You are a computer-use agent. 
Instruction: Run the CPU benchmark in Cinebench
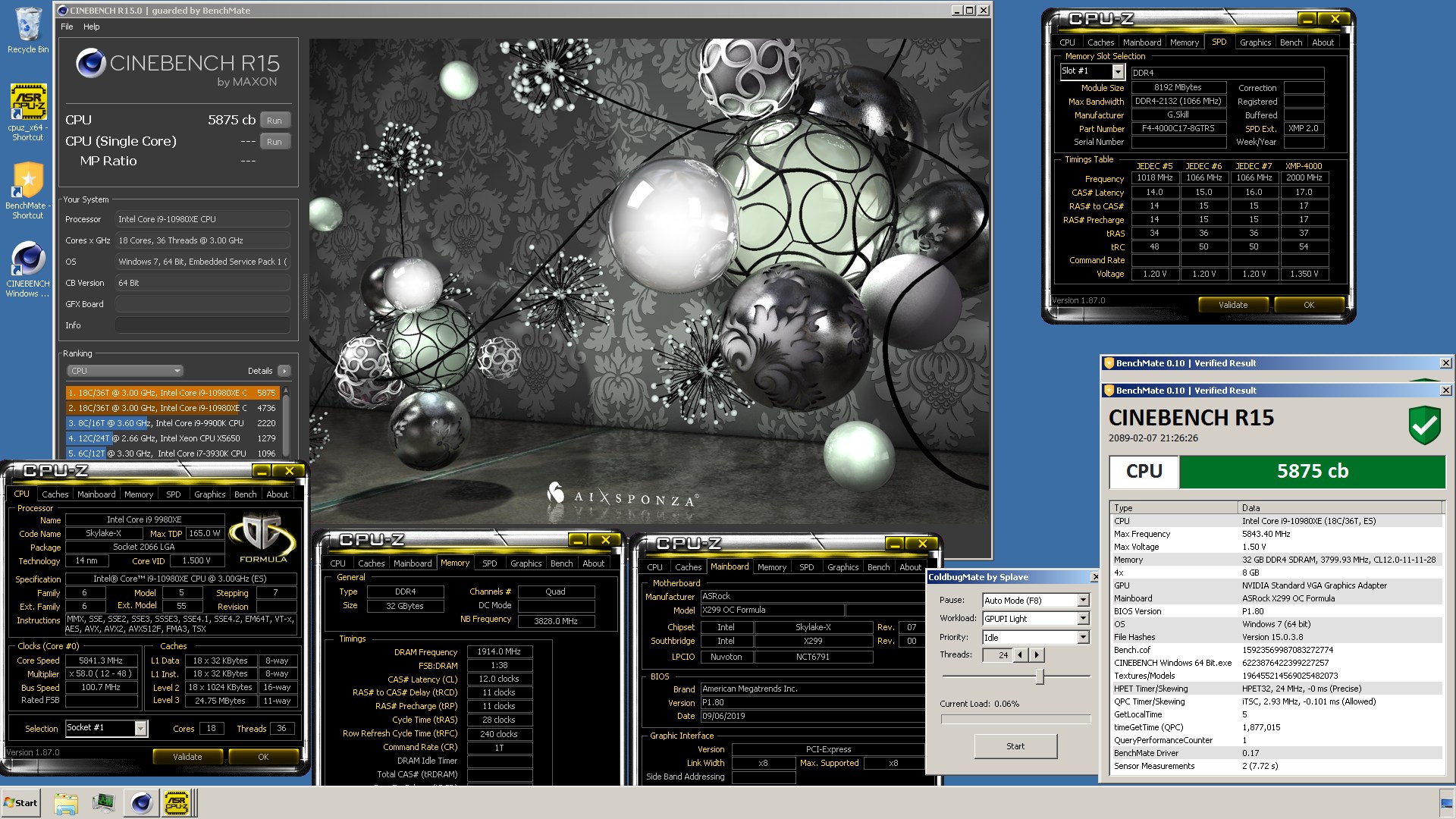275,121
